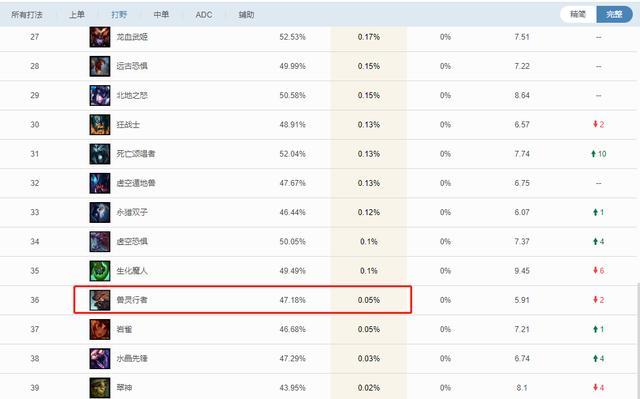Image resolution: width=640 pixels, height=399 pixels.
Task: Click the 北地之怒 champion name
Action: tap(132, 95)
